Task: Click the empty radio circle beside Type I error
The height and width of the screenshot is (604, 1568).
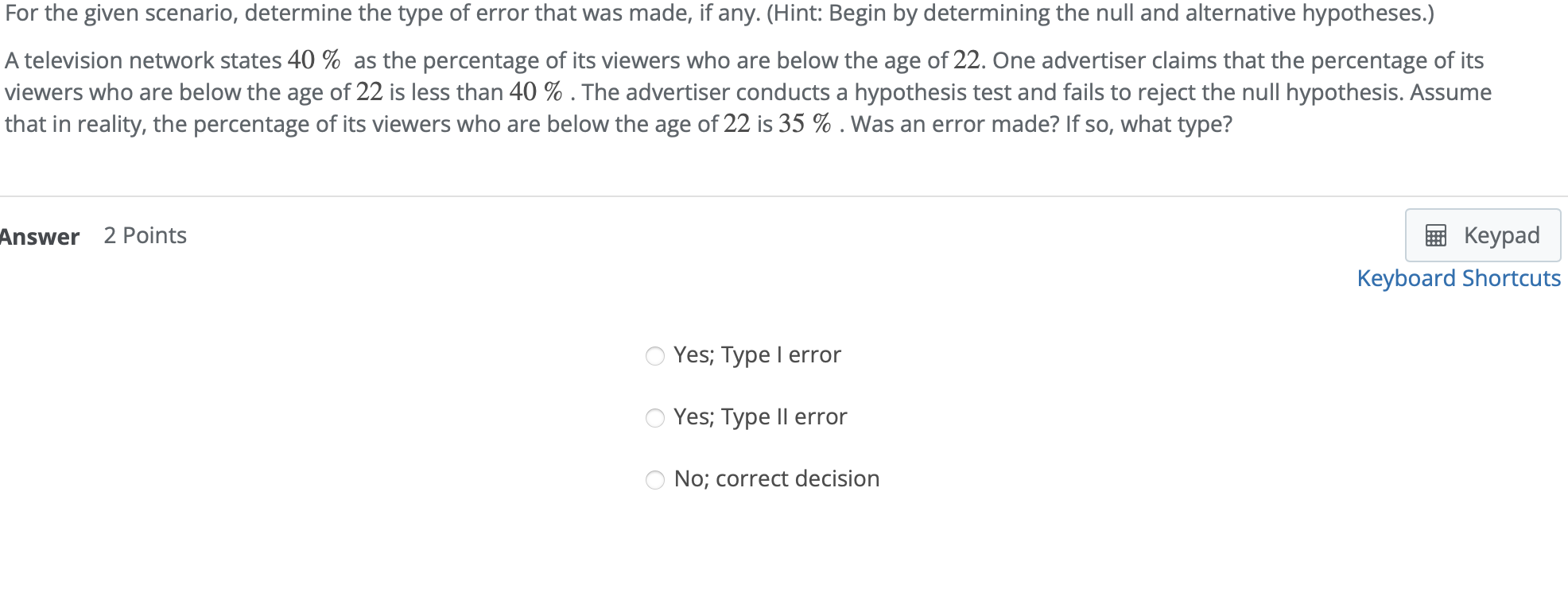Action: click(655, 357)
